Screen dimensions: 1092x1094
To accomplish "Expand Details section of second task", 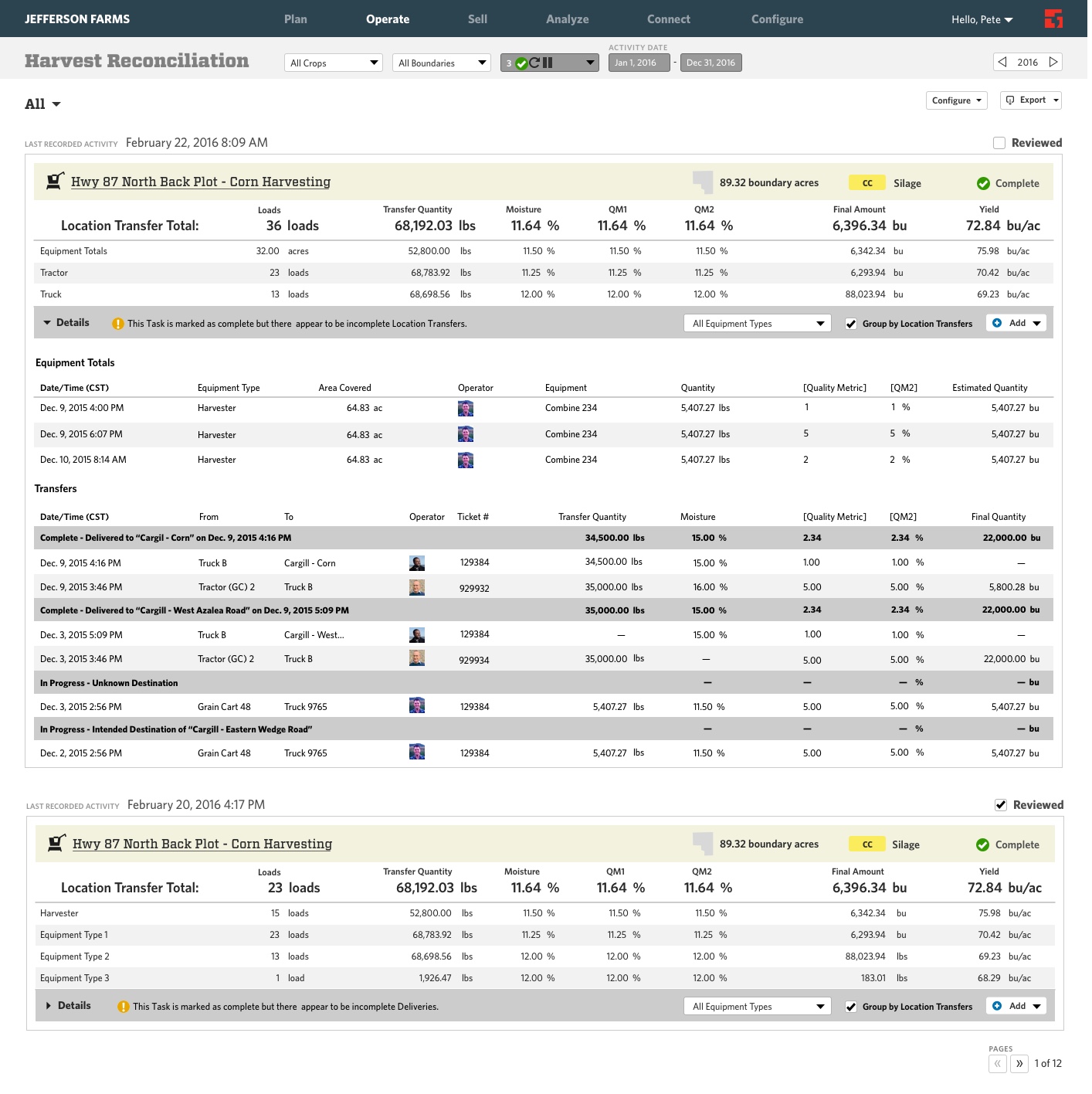I will pyautogui.click(x=68, y=1006).
